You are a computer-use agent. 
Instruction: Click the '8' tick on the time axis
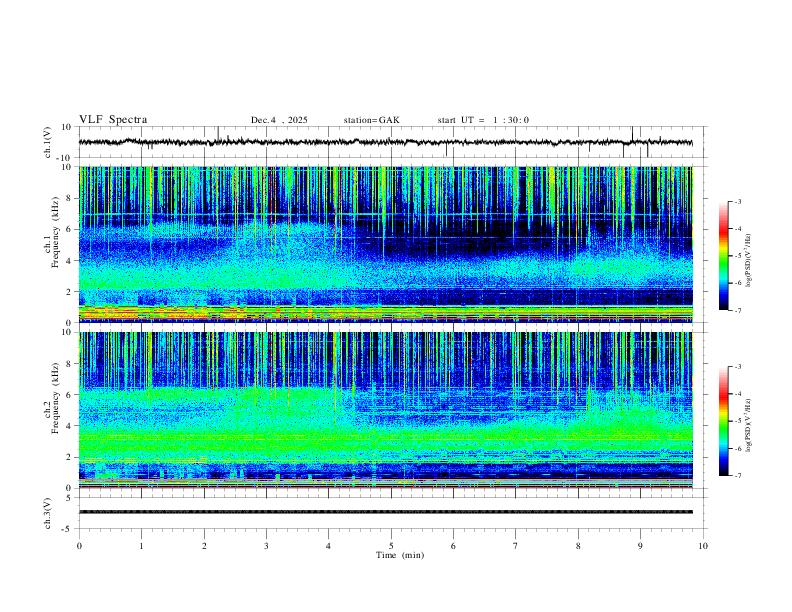(x=578, y=546)
